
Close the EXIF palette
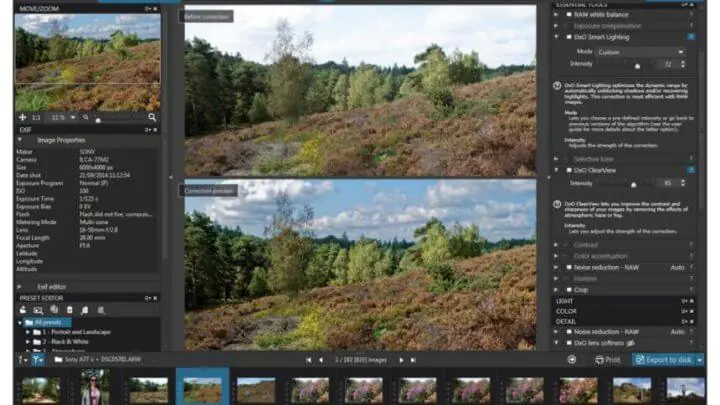click(155, 130)
